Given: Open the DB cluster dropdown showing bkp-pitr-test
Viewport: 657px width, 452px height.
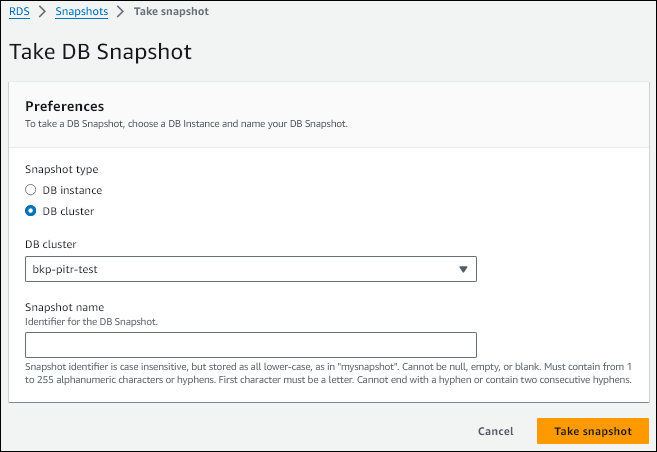Looking at the screenshot, I should pos(250,269).
